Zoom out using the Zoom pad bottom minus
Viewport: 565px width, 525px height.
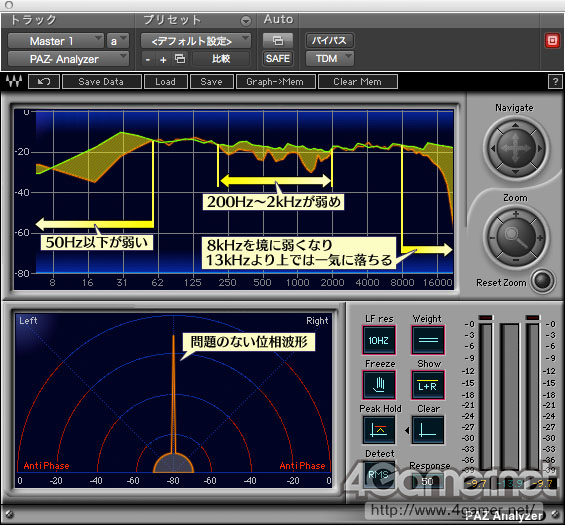click(516, 260)
